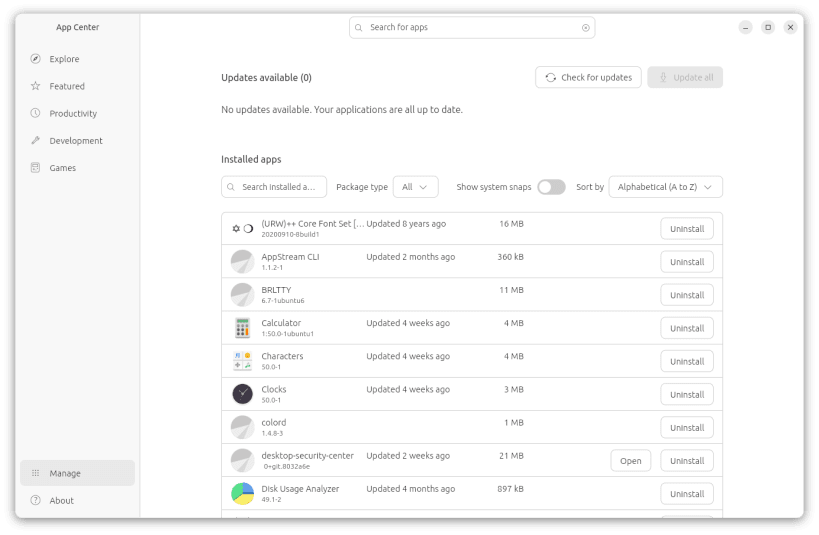This screenshot has height=535, width=819.
Task: Go to the Development section
Action: [x=76, y=141]
